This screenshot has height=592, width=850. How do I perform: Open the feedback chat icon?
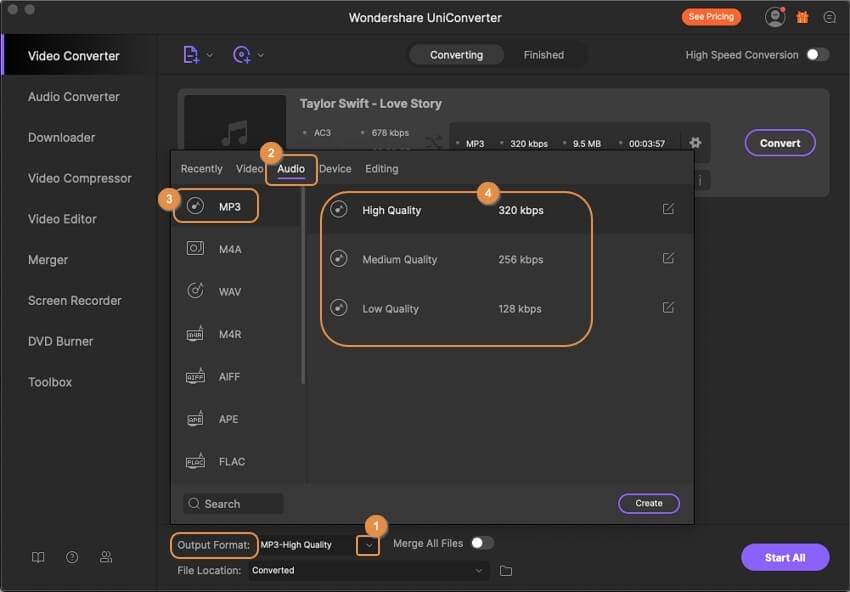pyautogui.click(x=829, y=17)
